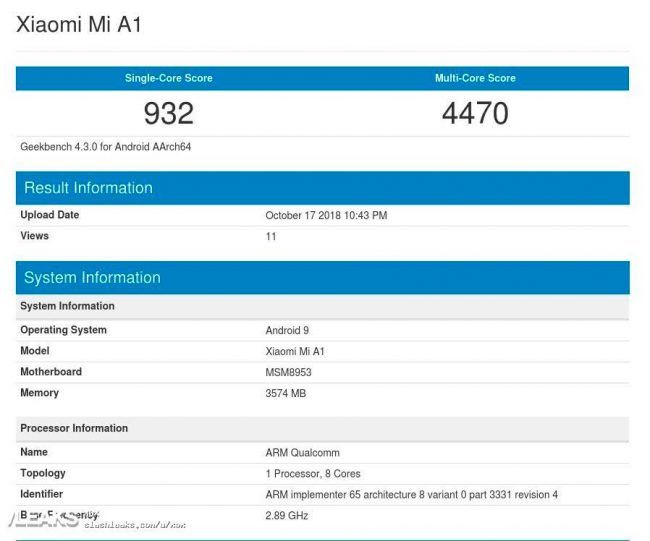Click the Motherboard label
Screen dimensions: 650x541
pyautogui.click(x=51, y=371)
